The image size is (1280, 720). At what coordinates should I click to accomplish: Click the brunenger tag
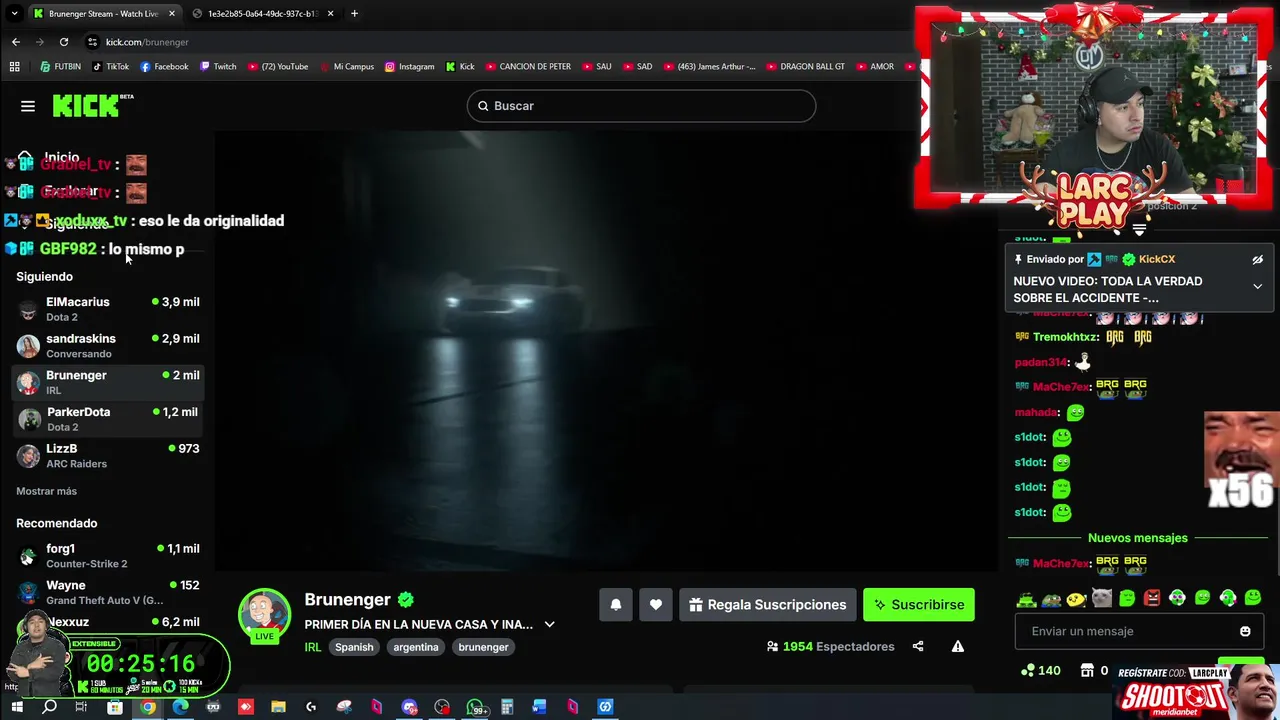[x=484, y=647]
